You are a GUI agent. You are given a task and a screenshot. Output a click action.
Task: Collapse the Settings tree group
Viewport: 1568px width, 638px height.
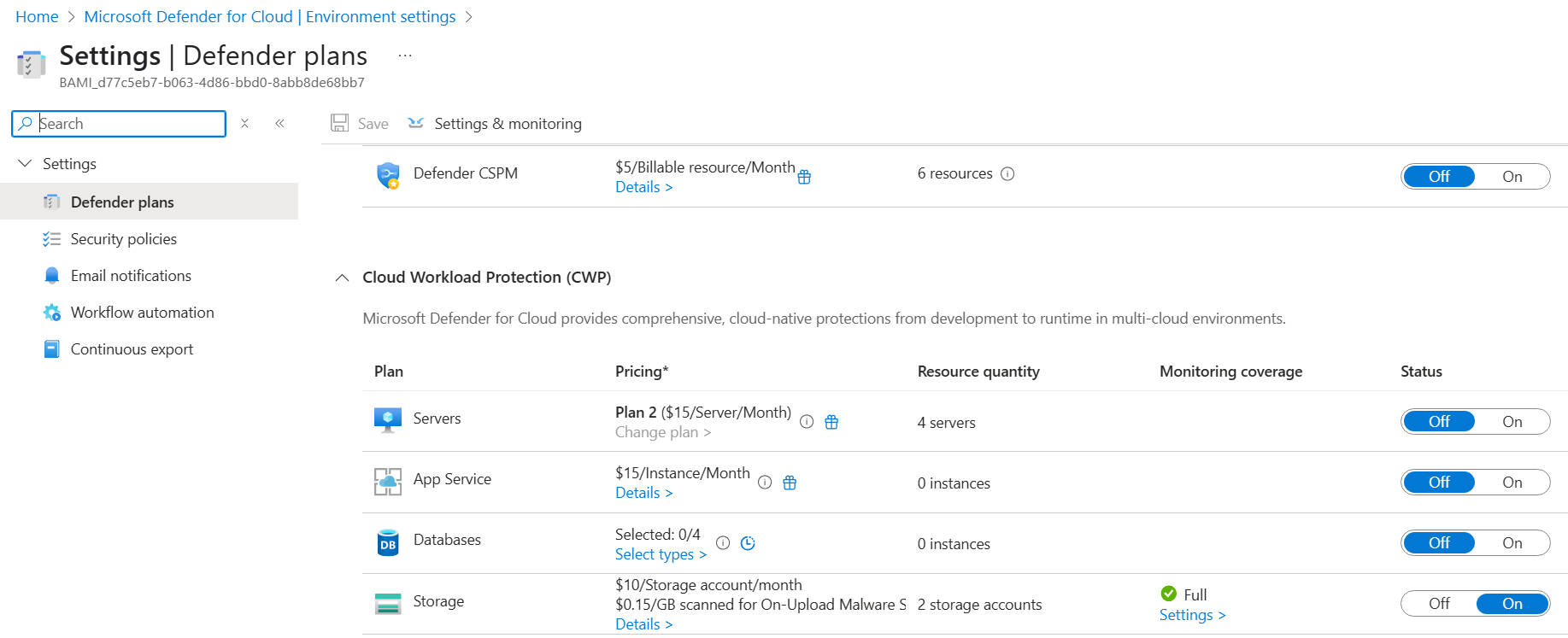[x=25, y=164]
